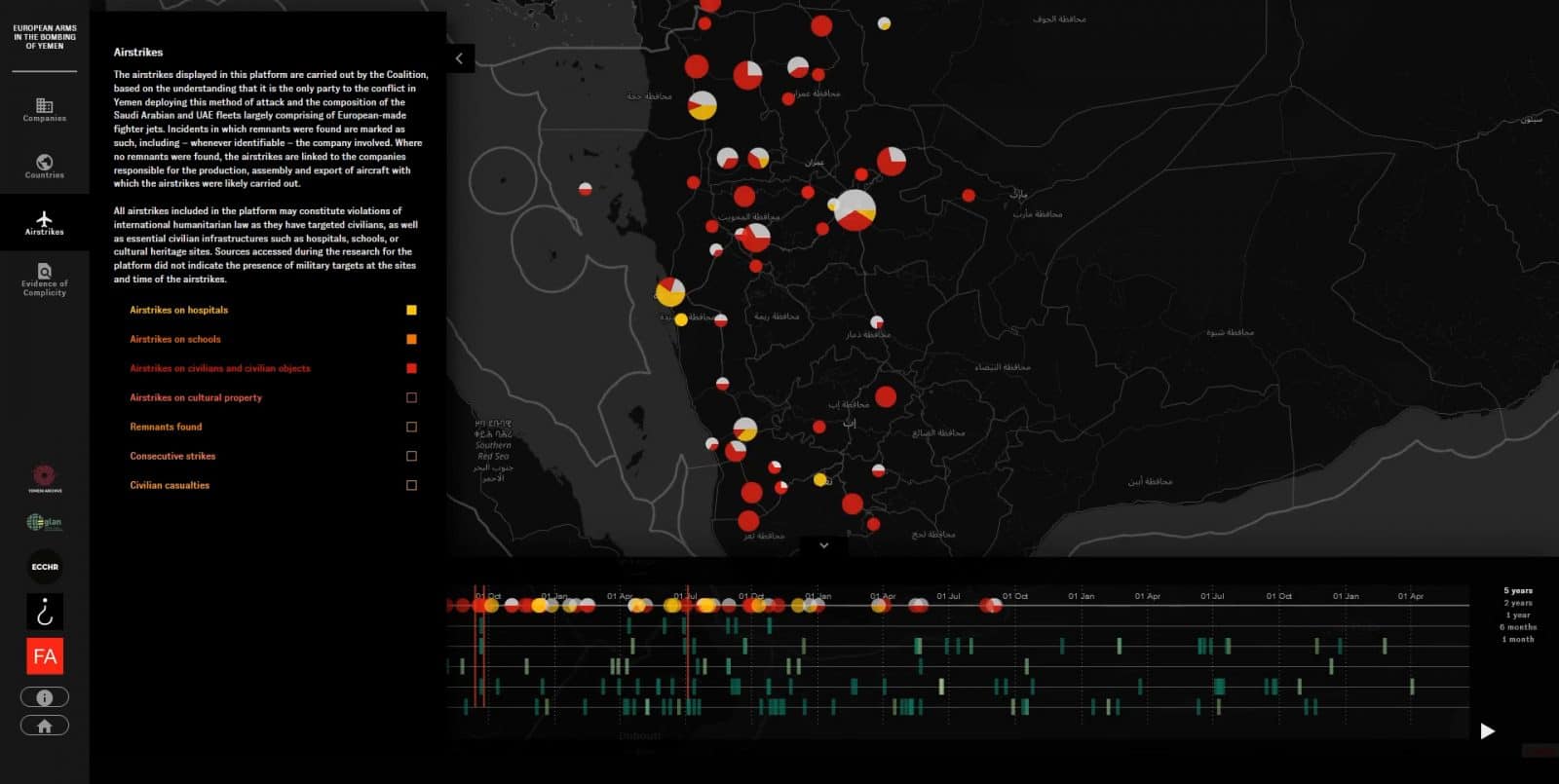Select the Airstrikes airplane icon
Image resolution: width=1559 pixels, height=784 pixels.
(x=45, y=219)
